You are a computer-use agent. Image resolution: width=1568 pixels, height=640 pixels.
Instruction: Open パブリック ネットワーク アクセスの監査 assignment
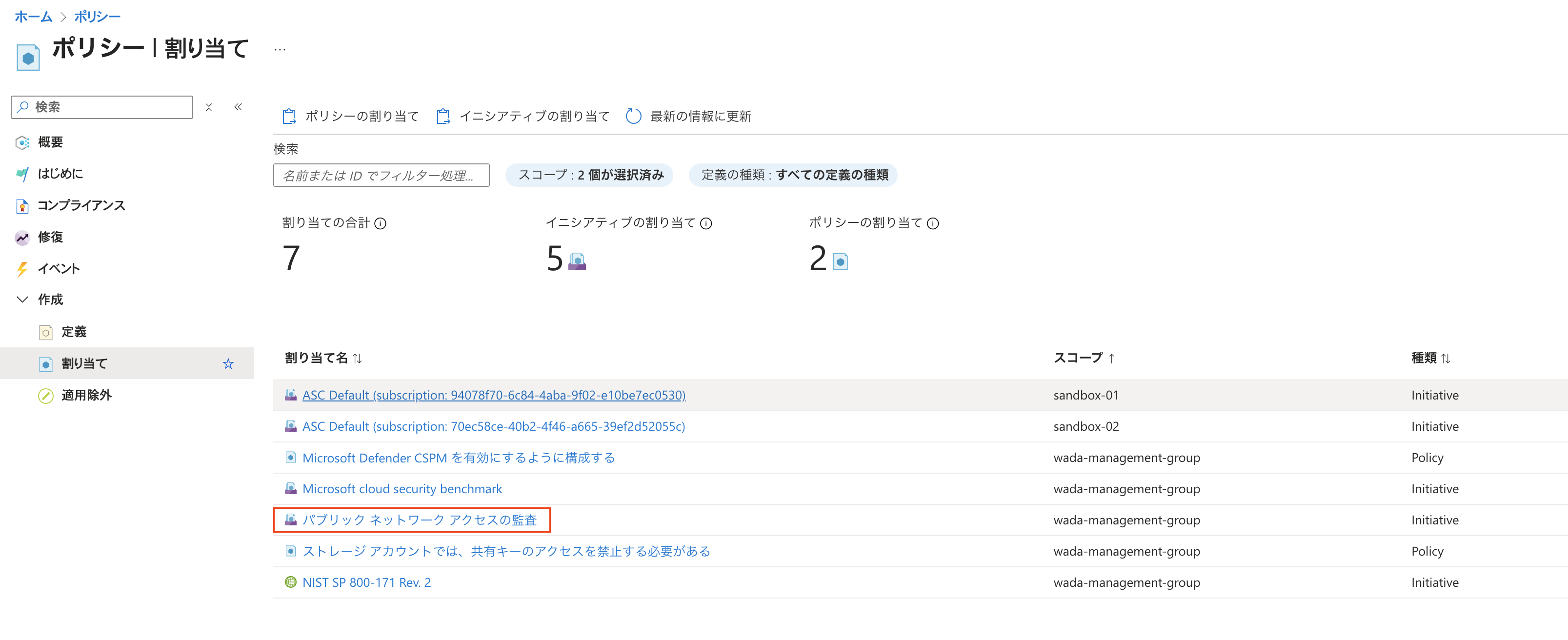tap(420, 520)
